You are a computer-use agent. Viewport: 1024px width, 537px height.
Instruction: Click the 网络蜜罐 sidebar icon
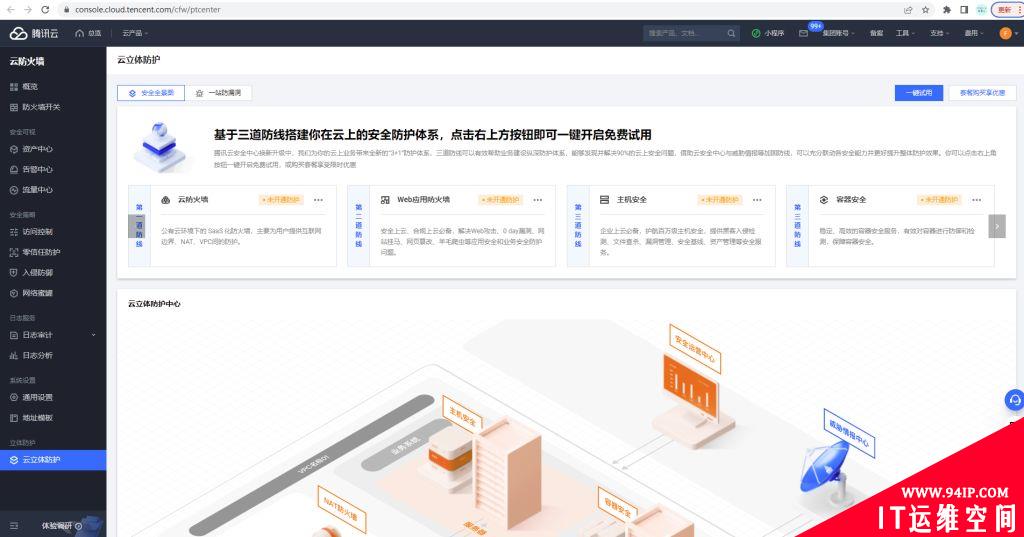click(14, 293)
